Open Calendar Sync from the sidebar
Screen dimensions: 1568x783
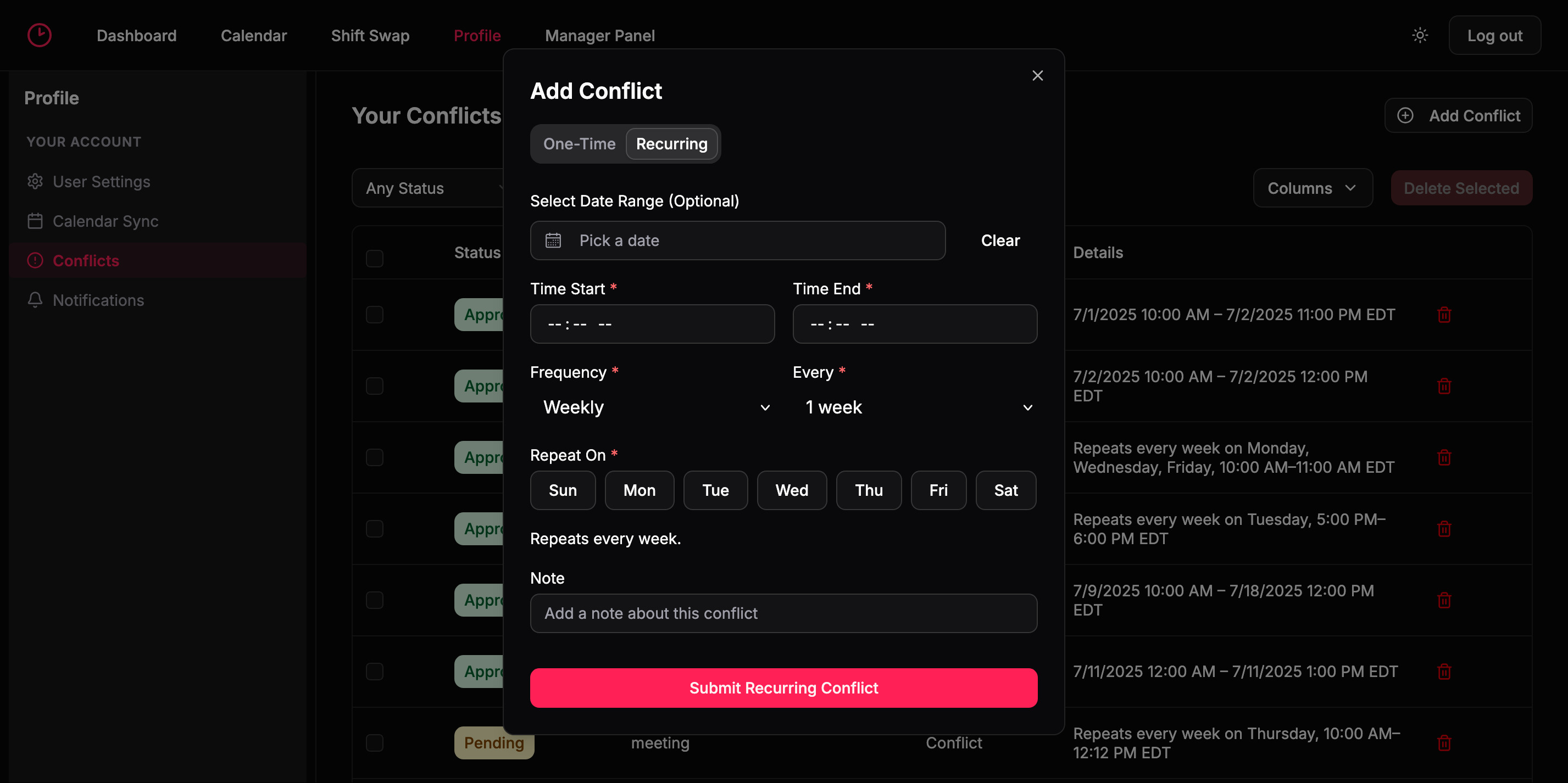106,221
